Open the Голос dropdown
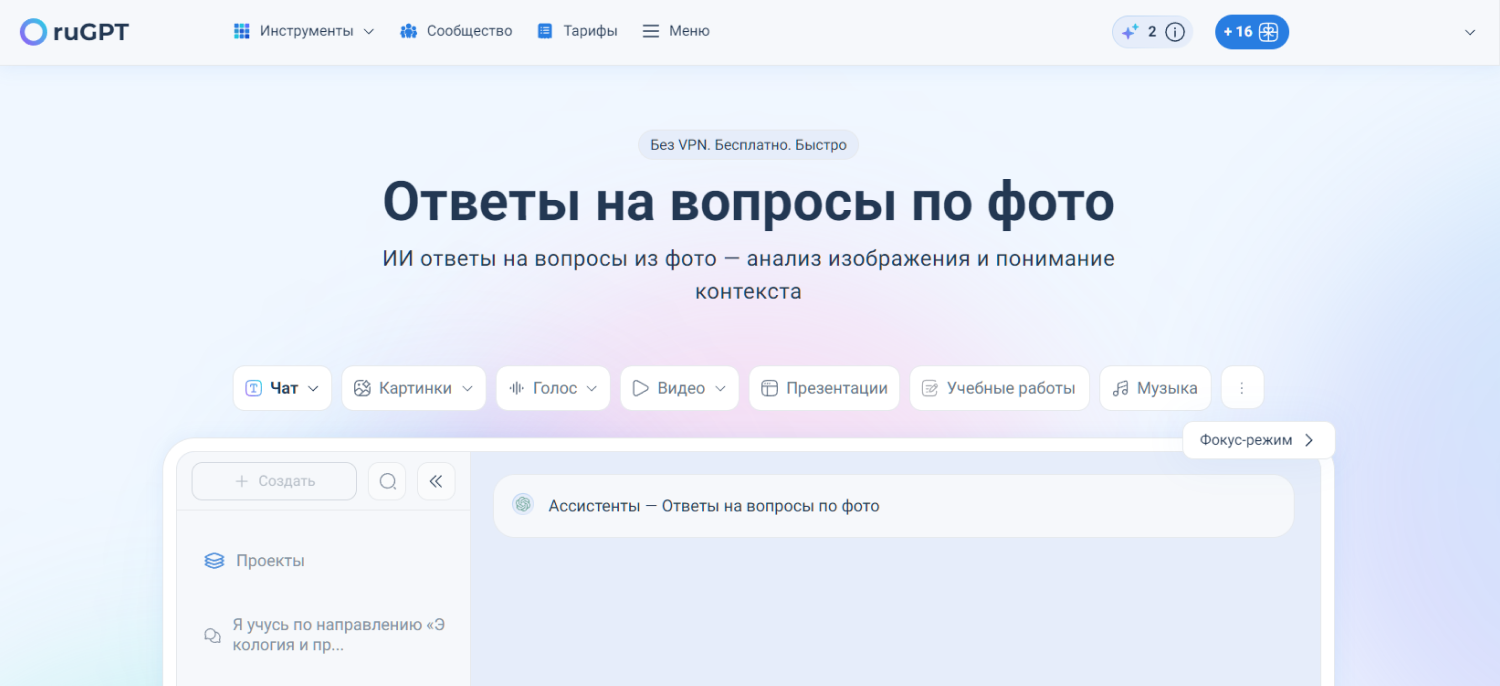 553,388
